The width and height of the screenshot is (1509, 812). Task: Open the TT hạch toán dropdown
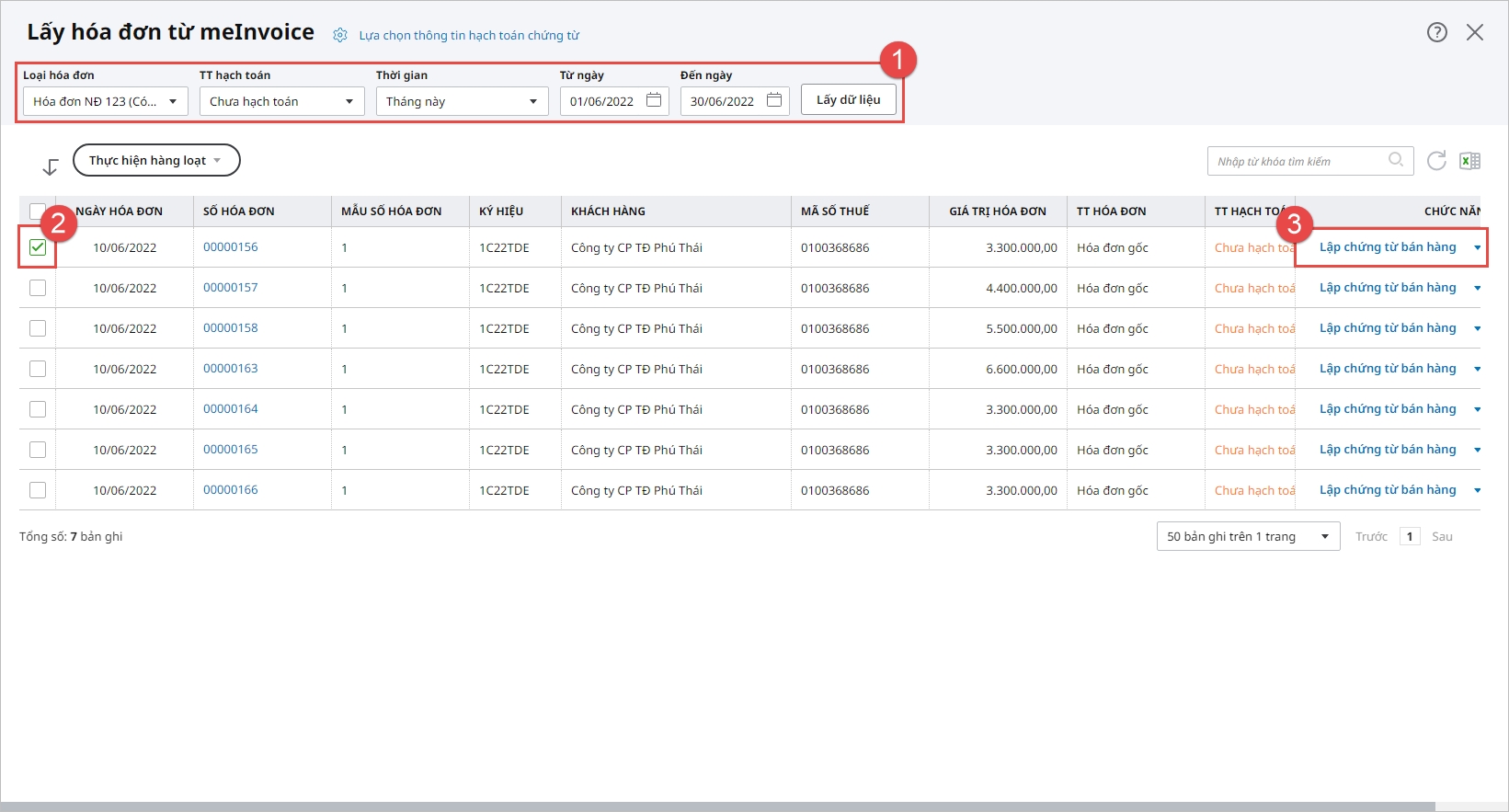click(x=281, y=101)
